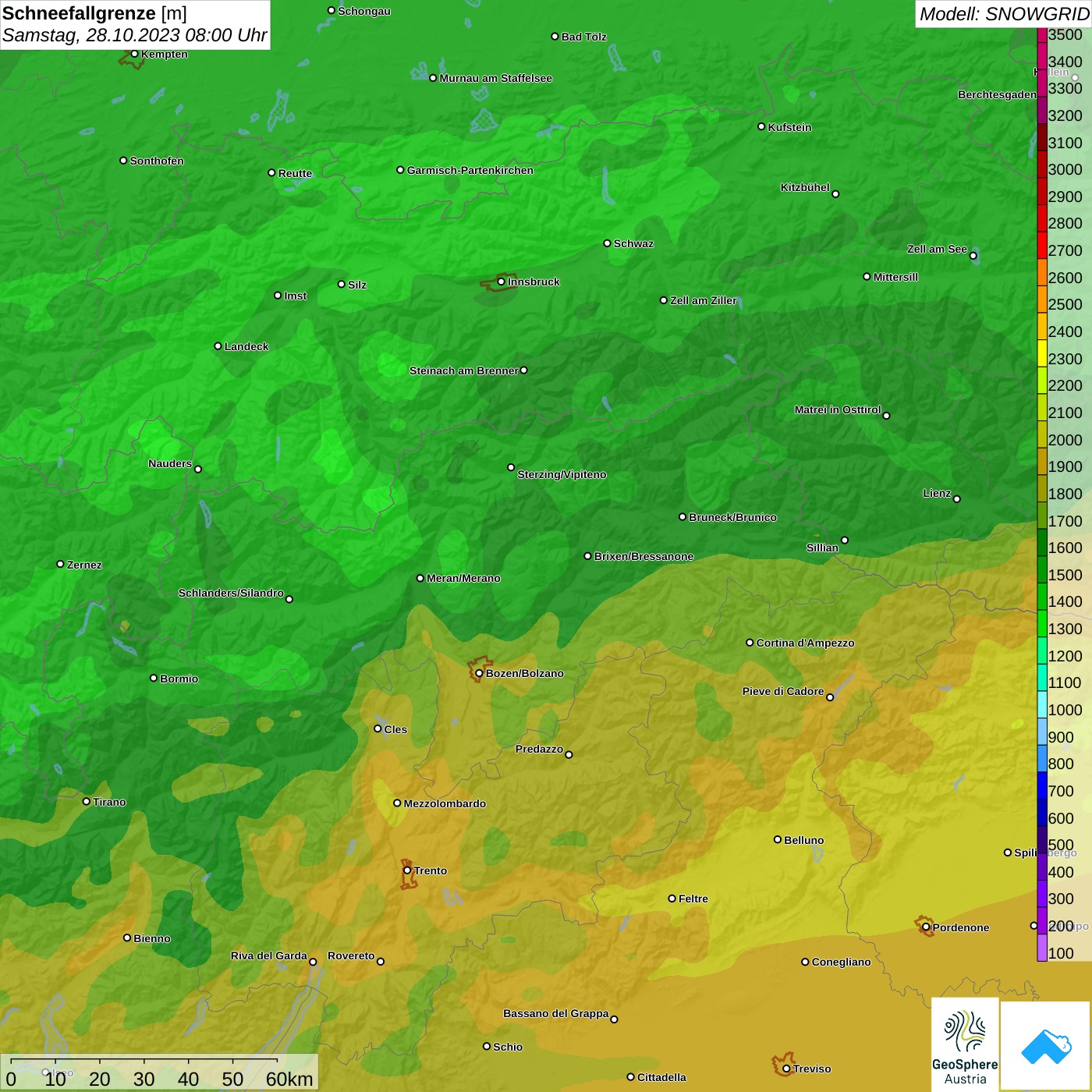Click the Sonthofen label
This screenshot has height=1092, width=1092.
click(x=157, y=161)
